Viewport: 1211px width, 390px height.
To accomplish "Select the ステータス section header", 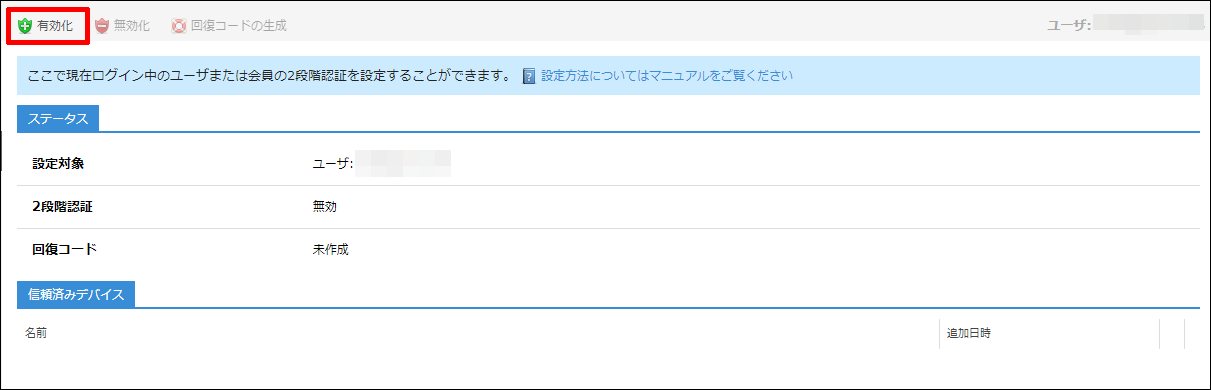I will pos(57,120).
